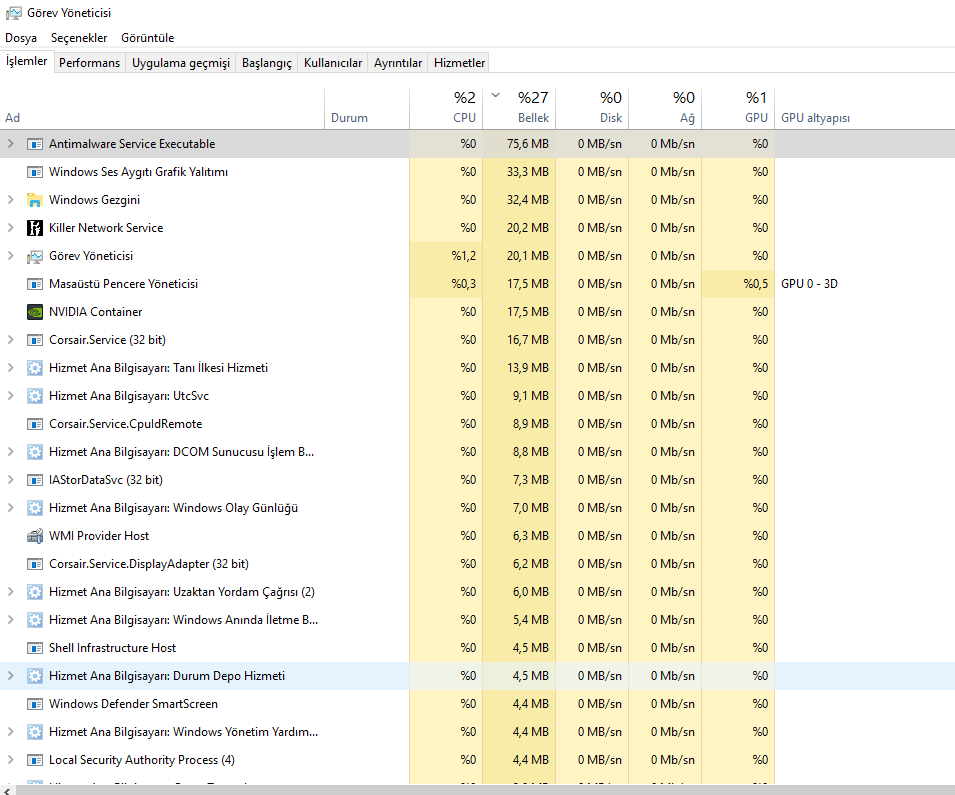Click the %0,5 GPU usage value

755,284
